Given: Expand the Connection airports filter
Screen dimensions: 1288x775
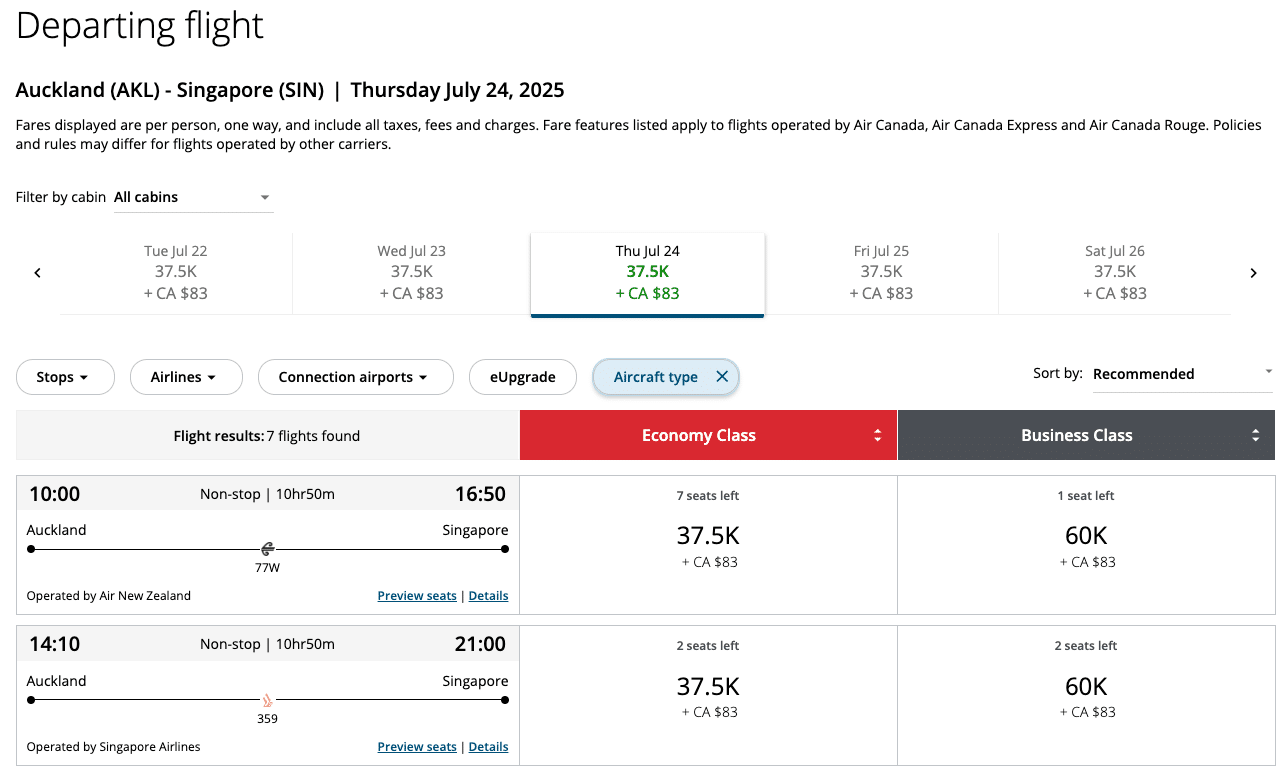Looking at the screenshot, I should [355, 377].
